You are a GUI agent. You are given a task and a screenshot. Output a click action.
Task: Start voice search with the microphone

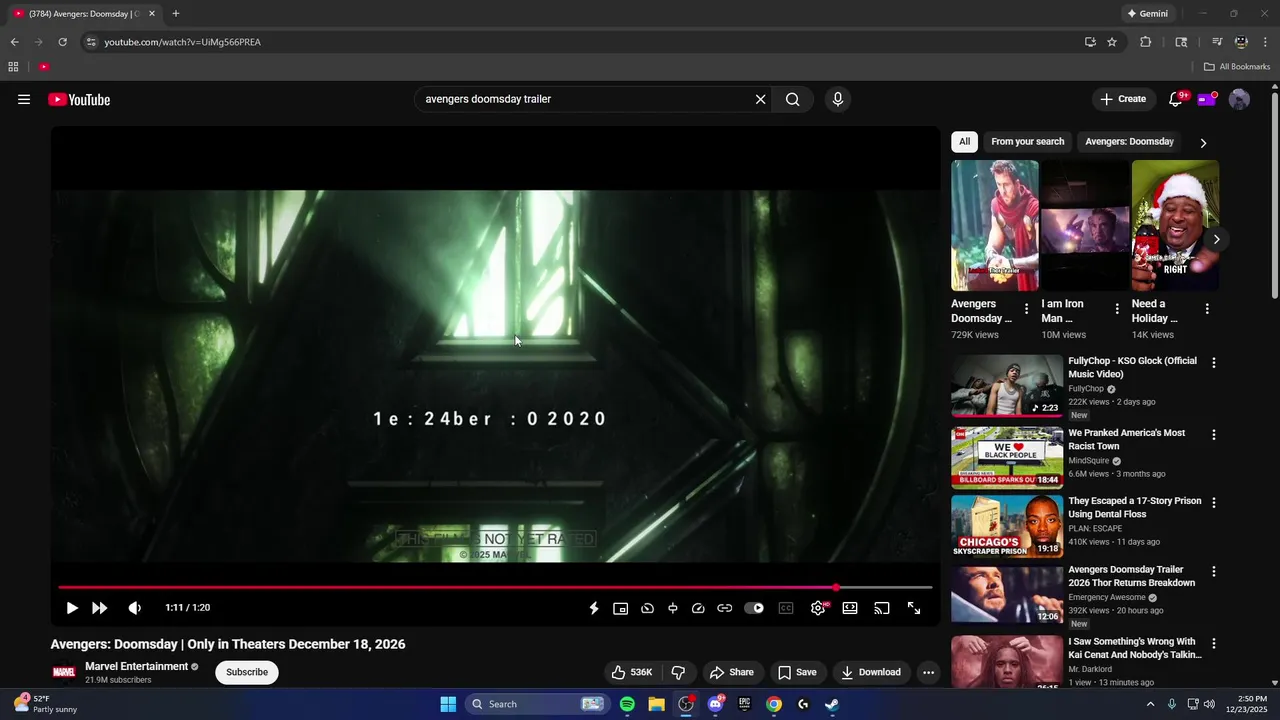[838, 99]
